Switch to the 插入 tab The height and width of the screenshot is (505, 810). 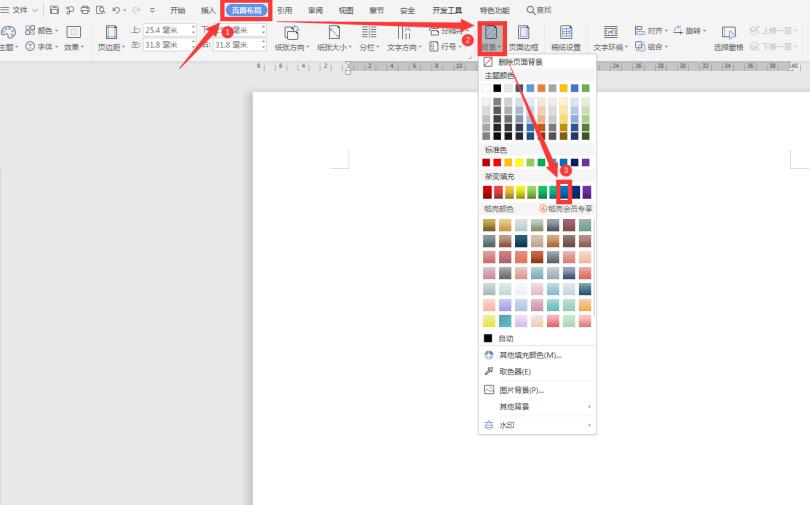tap(208, 10)
